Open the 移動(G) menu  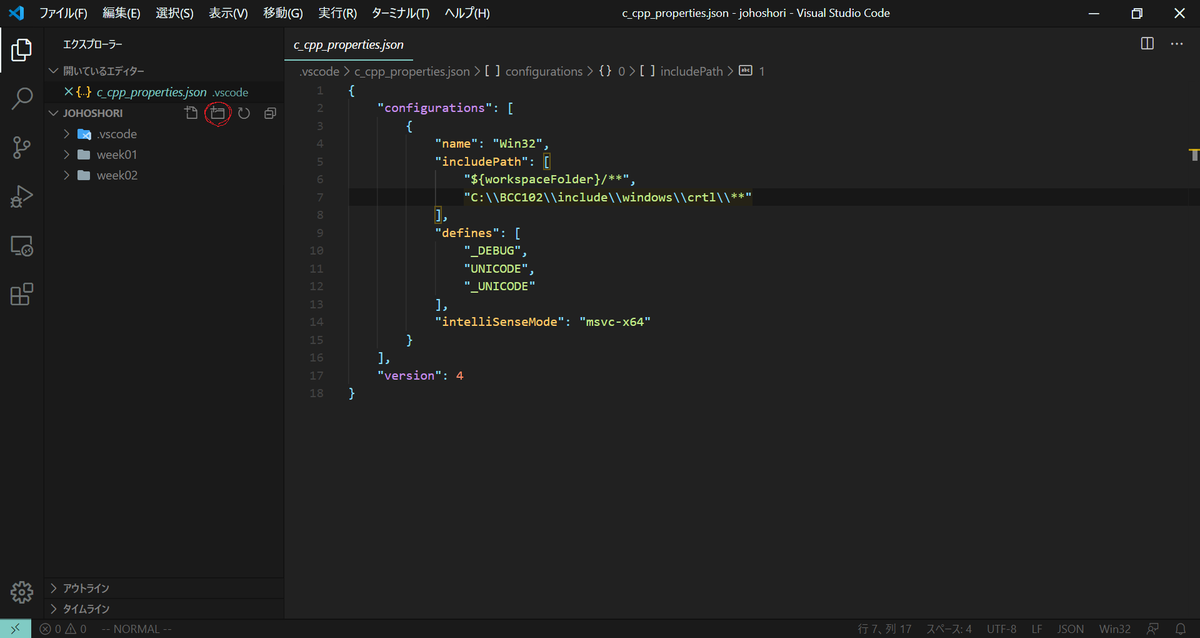283,13
